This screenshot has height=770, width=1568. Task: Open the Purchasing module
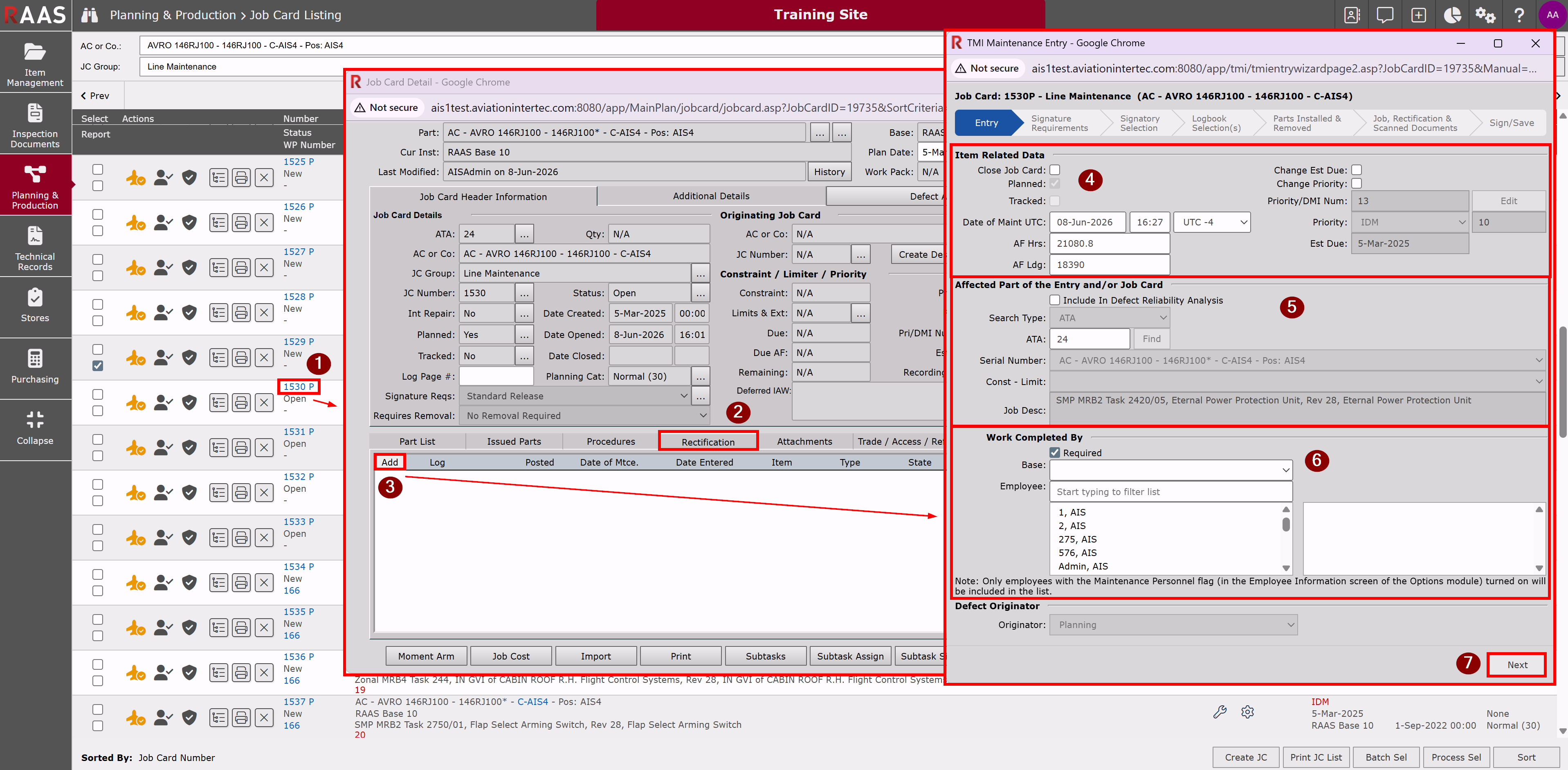[35, 367]
